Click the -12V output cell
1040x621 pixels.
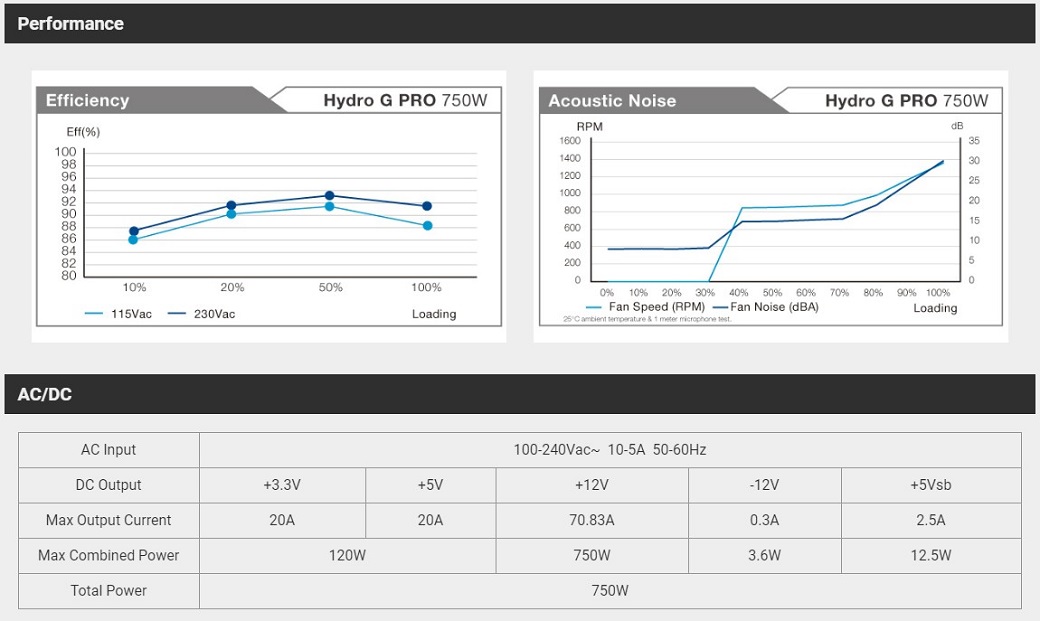(x=765, y=485)
